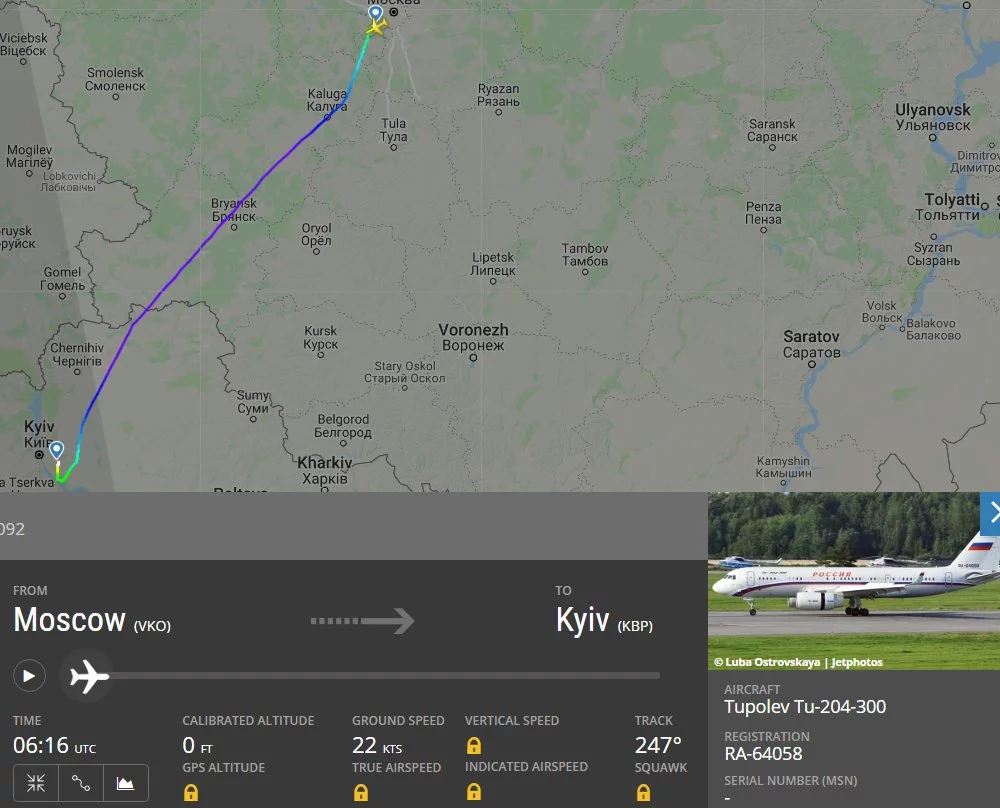Click the yellow aircraft icon near Moscow
This screenshot has height=808, width=1000.
tap(376, 27)
